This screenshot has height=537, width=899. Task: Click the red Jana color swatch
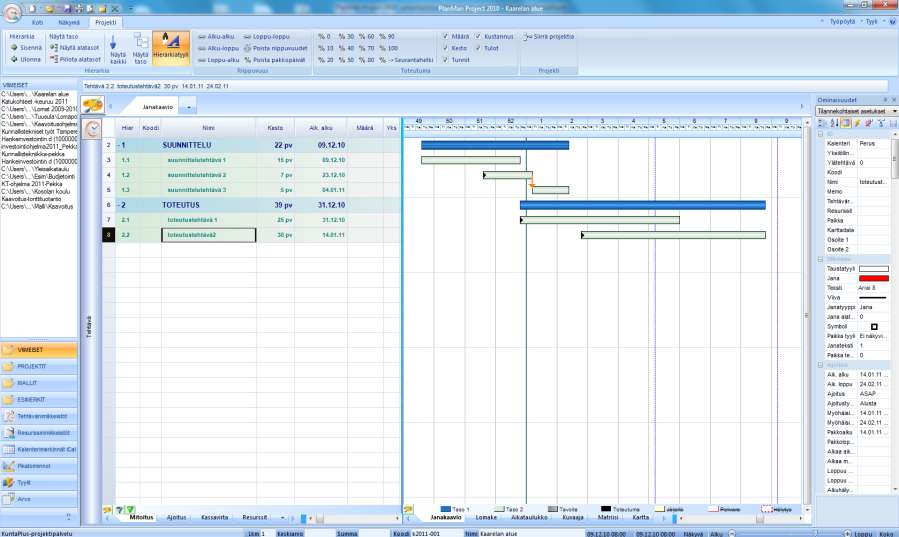[x=874, y=279]
